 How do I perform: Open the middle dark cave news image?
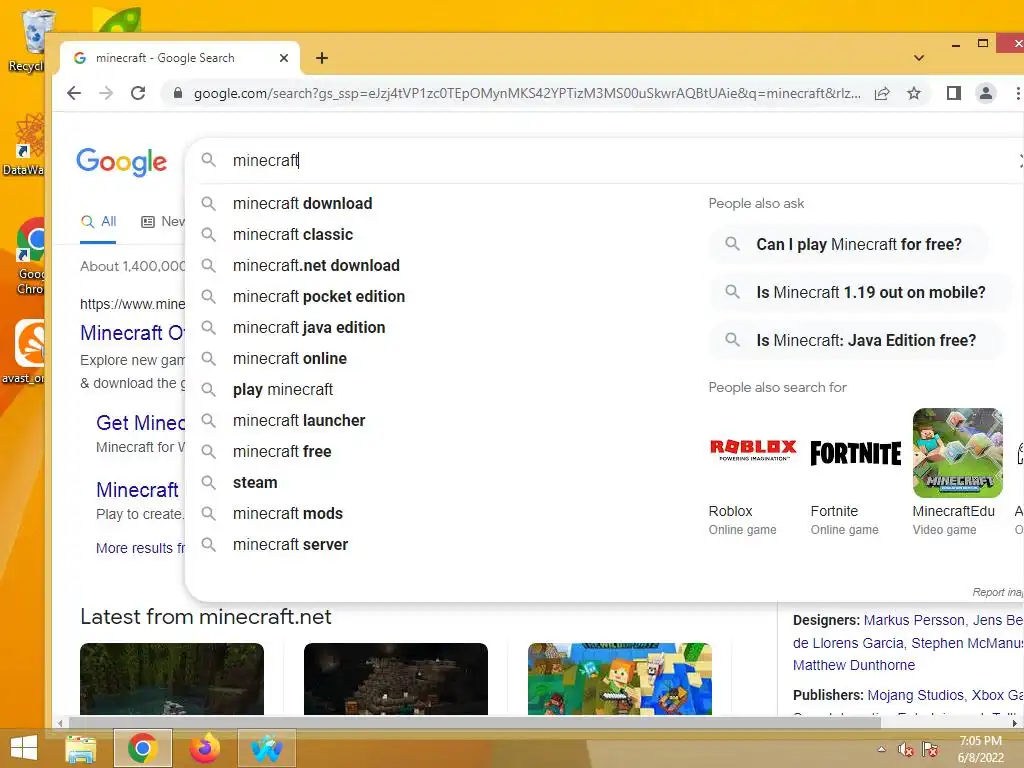(396, 679)
